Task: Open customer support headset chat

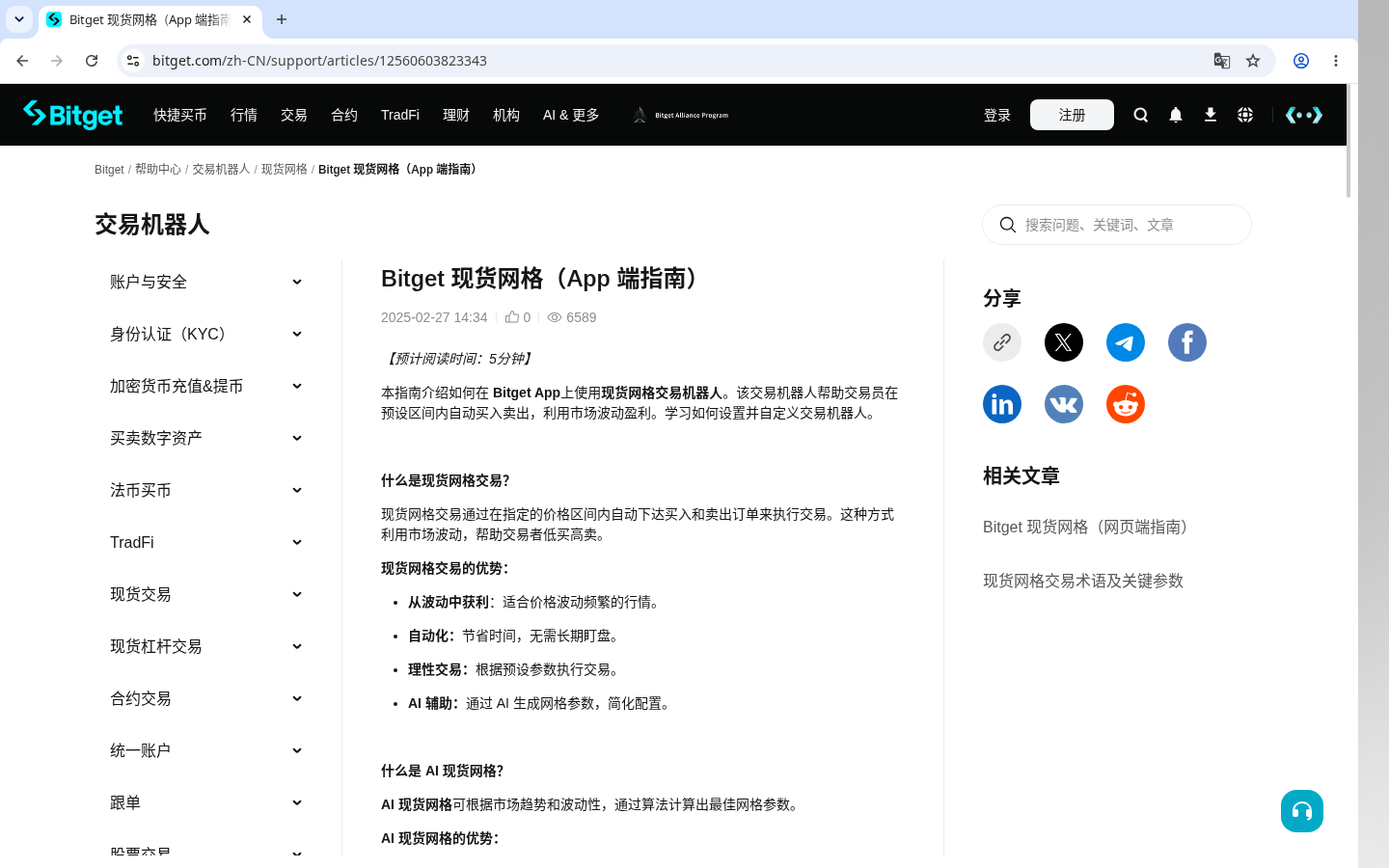Action: [x=1302, y=811]
